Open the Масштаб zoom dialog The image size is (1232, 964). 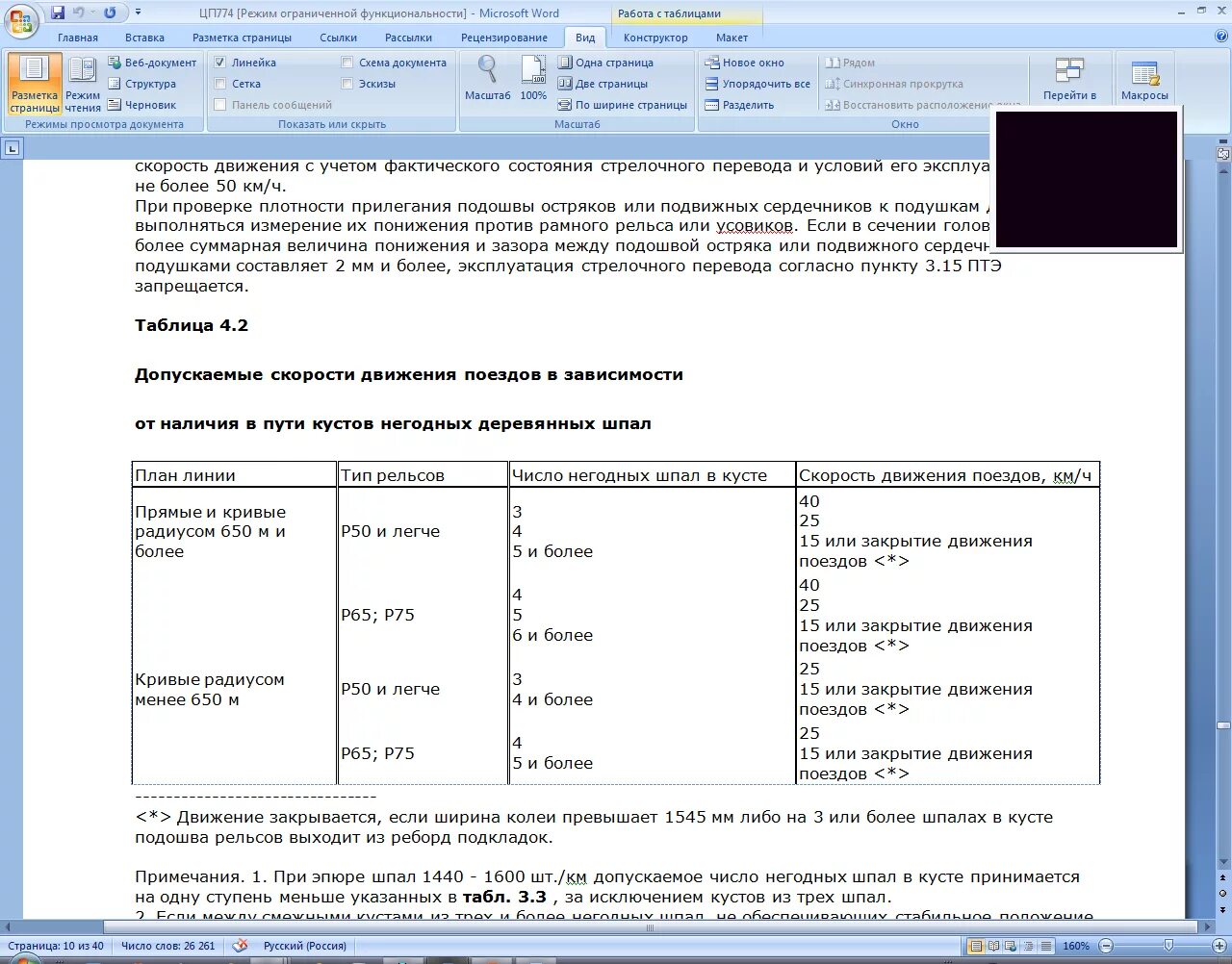pos(488,78)
